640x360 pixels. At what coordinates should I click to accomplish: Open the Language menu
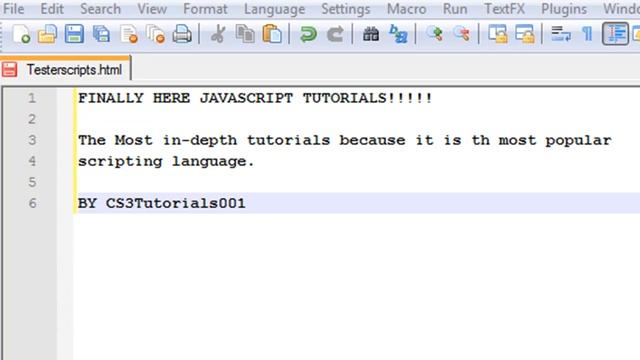click(274, 9)
